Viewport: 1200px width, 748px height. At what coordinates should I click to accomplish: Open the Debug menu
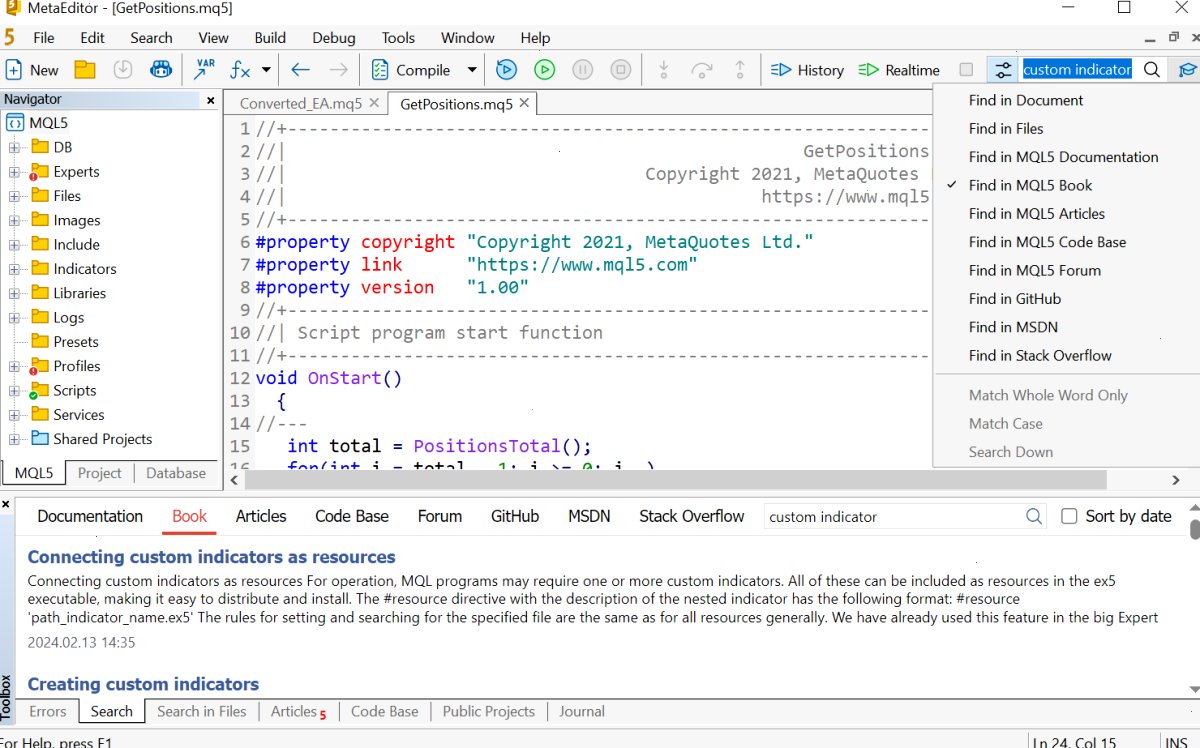pos(333,38)
